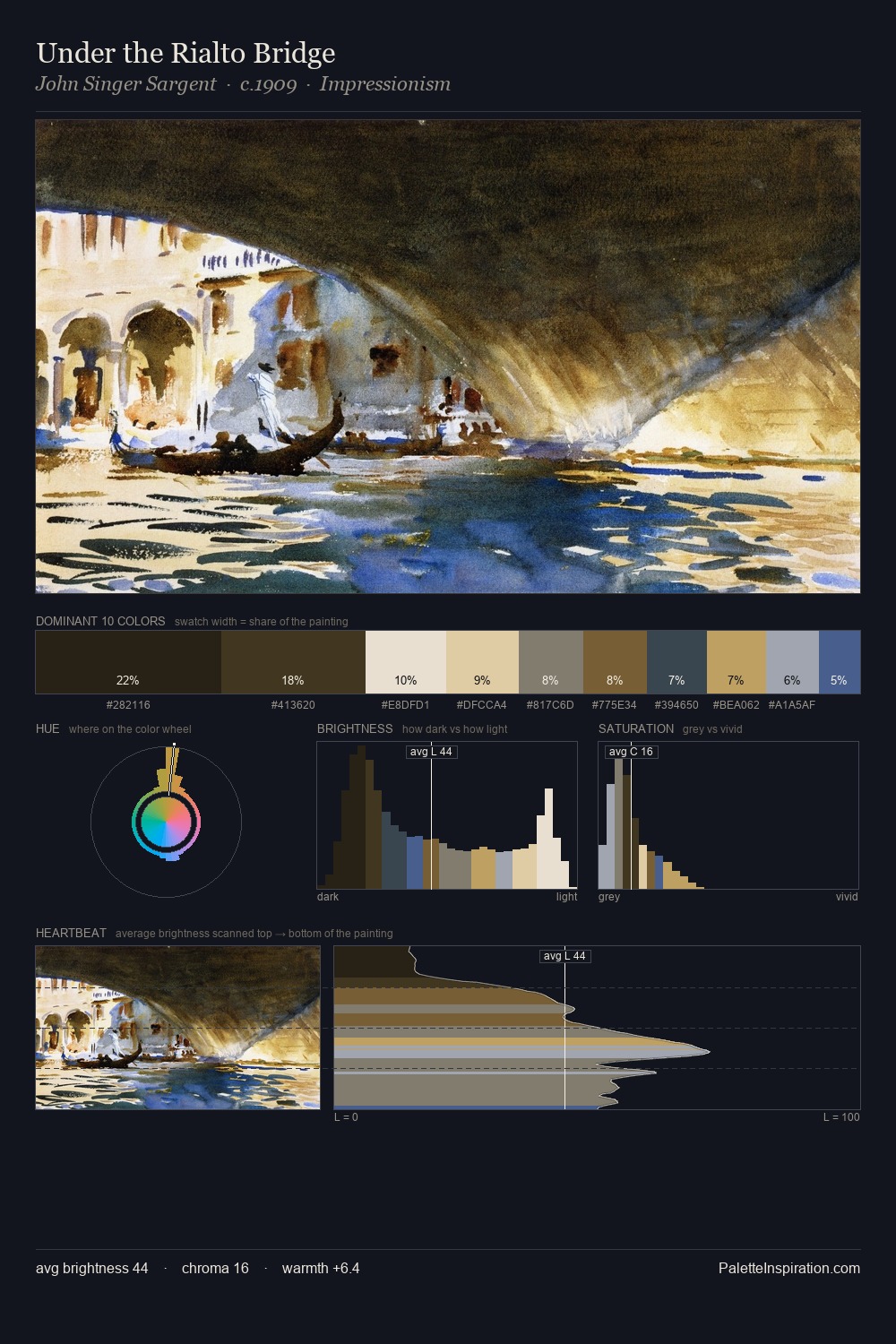The height and width of the screenshot is (1344, 896).
Task: Click hex code #282116
Action: click(x=128, y=705)
